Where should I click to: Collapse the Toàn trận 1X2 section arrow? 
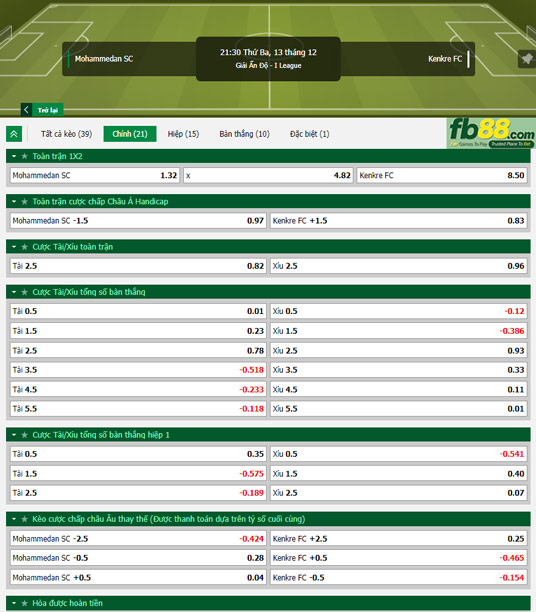point(14,156)
